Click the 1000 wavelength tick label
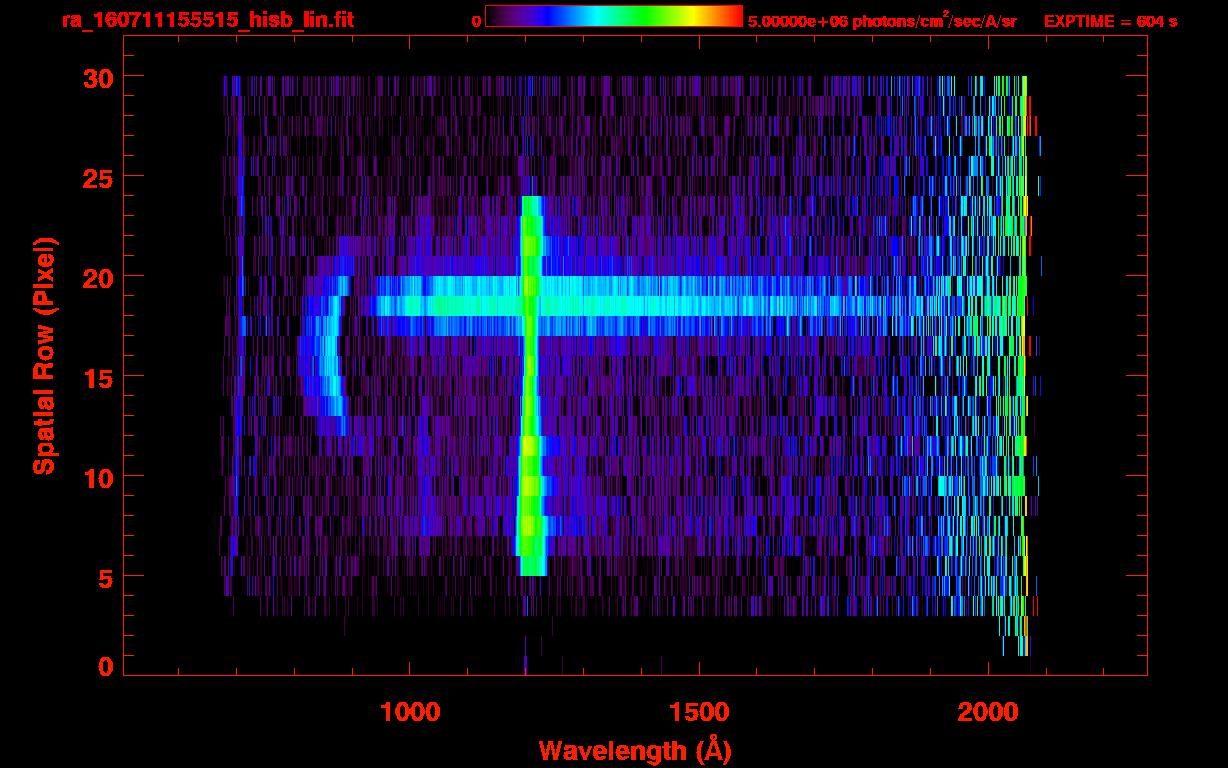The height and width of the screenshot is (768, 1228). (410, 712)
